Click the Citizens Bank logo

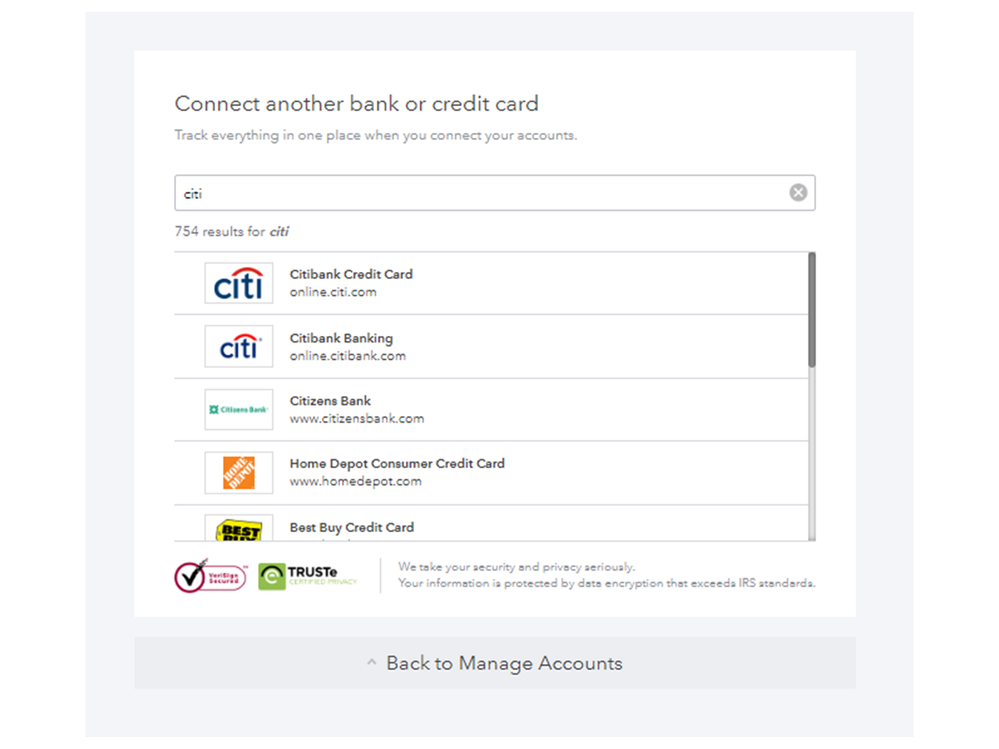coord(239,409)
